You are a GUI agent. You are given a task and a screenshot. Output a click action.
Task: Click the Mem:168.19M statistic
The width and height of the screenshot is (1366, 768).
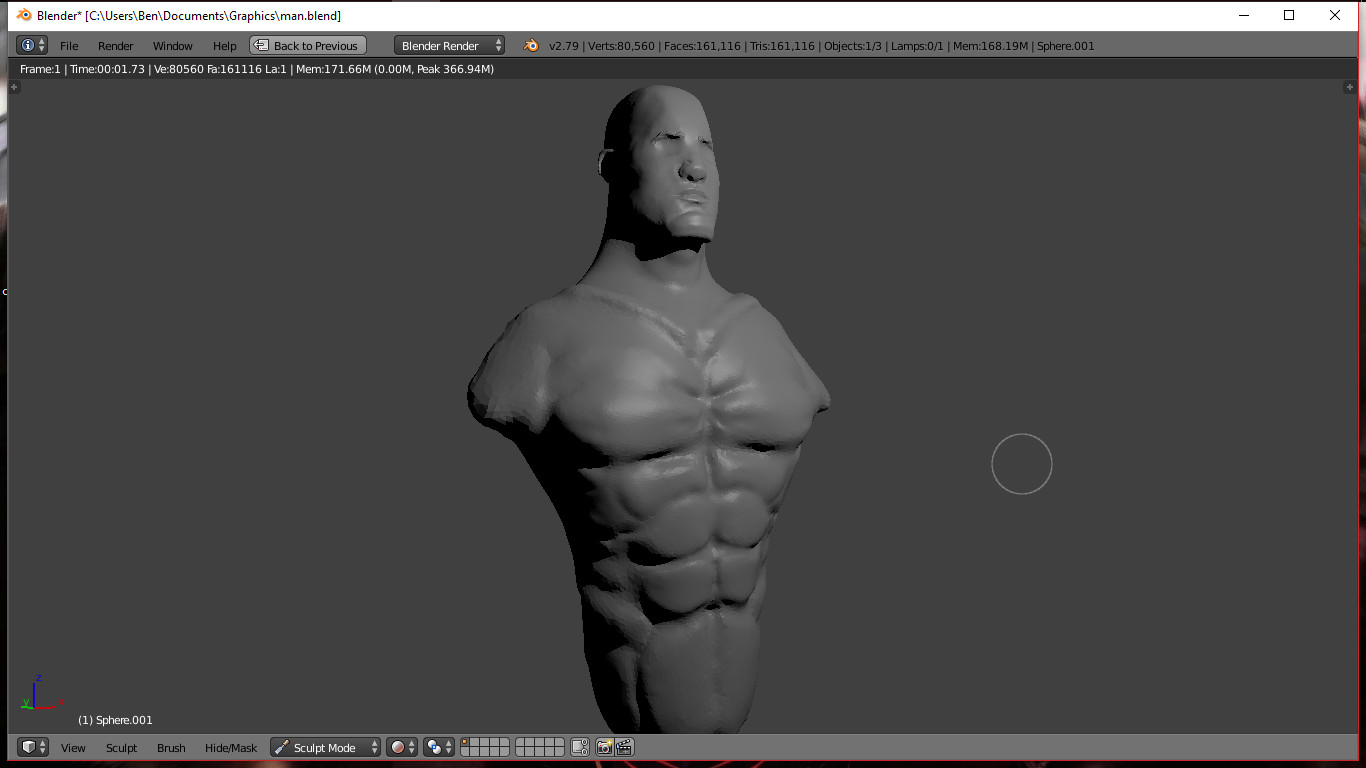tap(990, 46)
